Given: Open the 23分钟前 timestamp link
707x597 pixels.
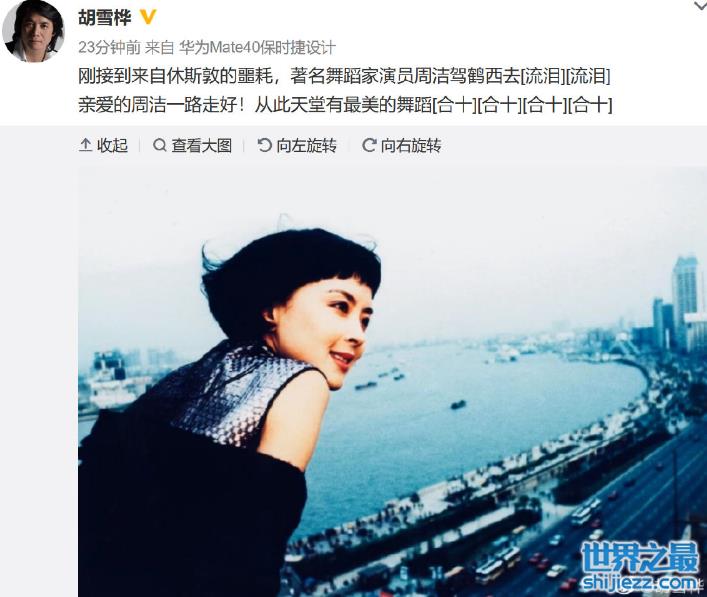Looking at the screenshot, I should tap(109, 47).
